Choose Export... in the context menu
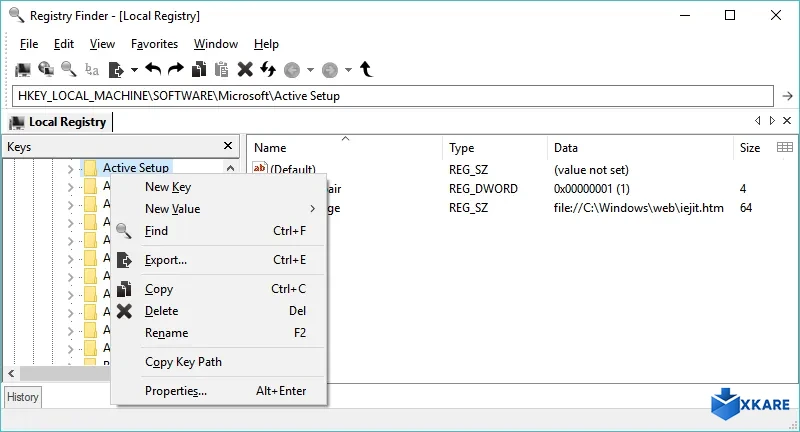The width and height of the screenshot is (800, 432). (219, 260)
